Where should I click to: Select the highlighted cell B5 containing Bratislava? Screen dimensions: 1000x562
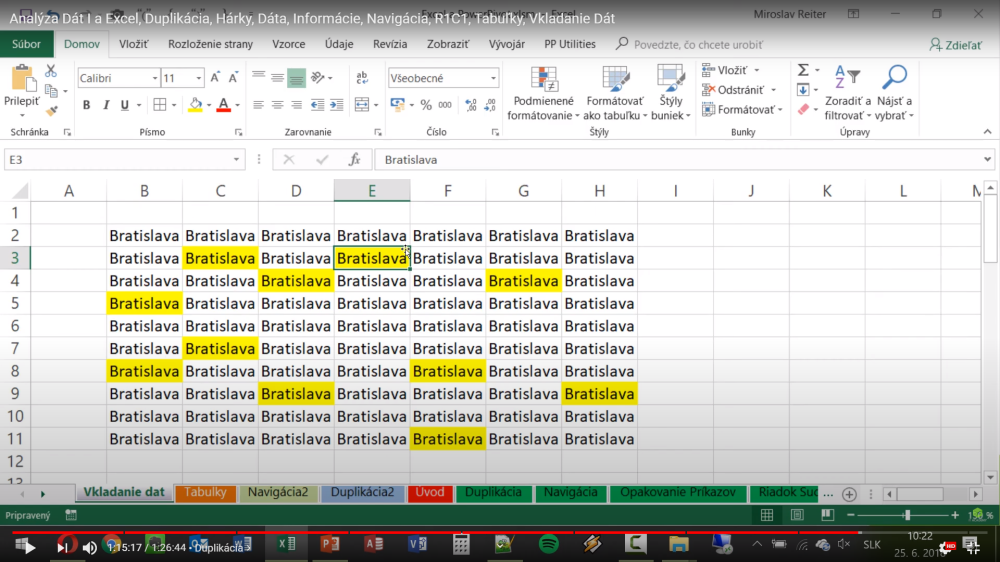(145, 303)
